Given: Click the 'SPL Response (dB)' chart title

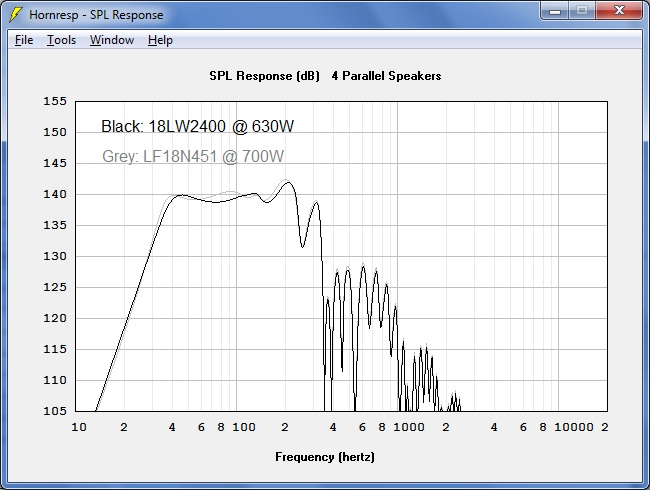Looking at the screenshot, I should coord(264,76).
